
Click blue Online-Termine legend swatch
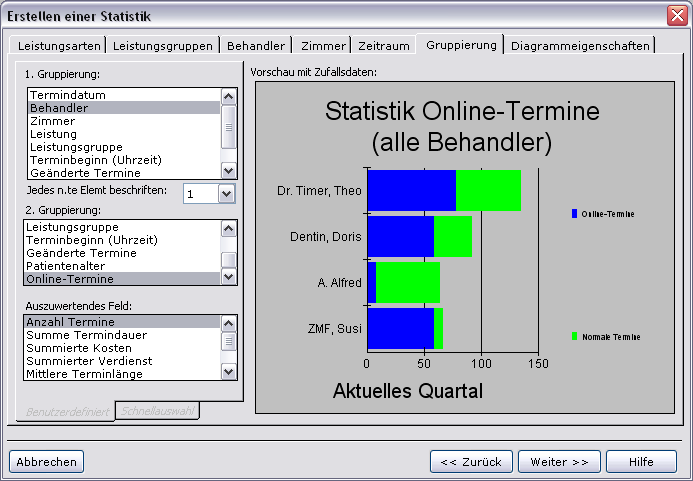tap(575, 214)
